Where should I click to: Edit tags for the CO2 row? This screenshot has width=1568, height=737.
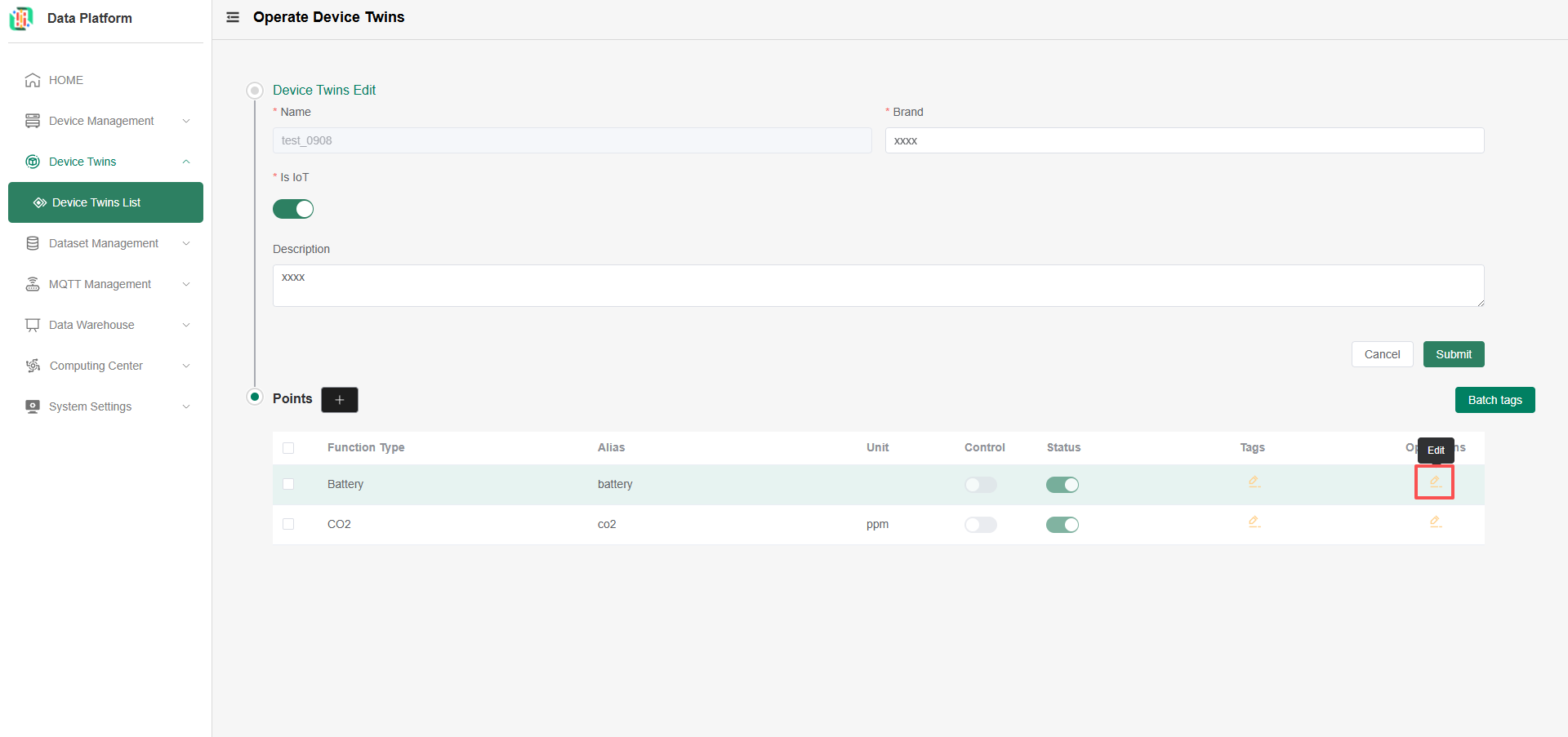(x=1254, y=522)
